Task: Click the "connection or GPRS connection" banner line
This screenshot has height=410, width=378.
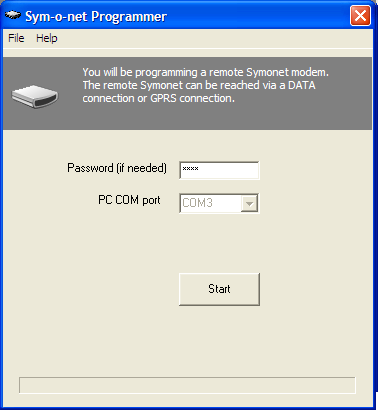Action: coord(159,98)
